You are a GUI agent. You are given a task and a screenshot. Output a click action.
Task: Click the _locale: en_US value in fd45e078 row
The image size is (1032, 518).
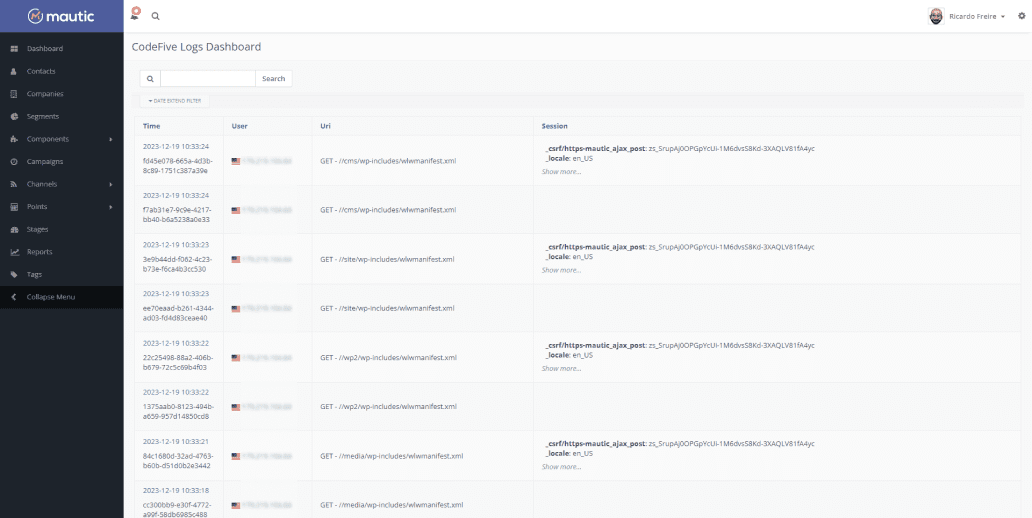pos(569,159)
